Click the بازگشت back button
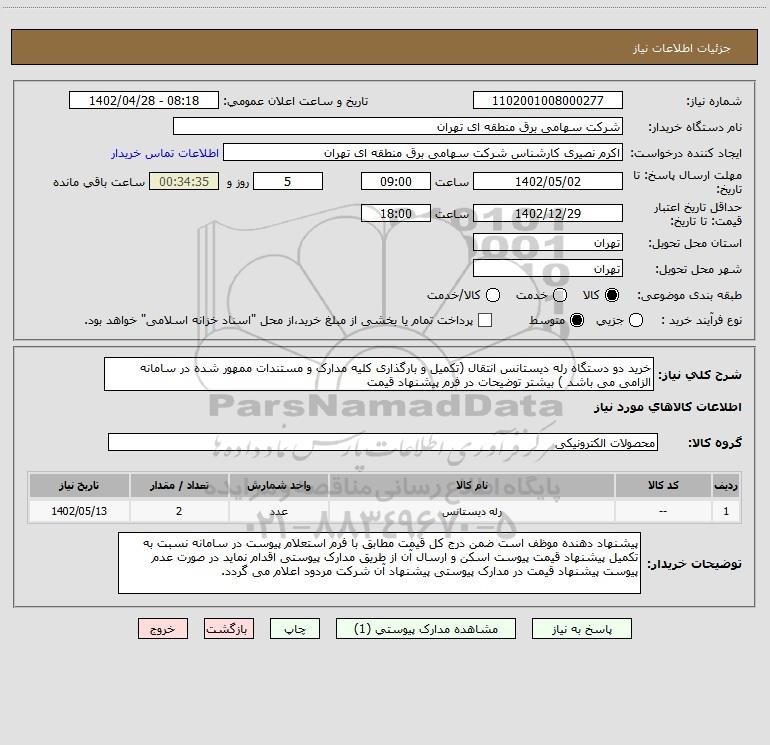This screenshot has height=745, width=770. pyautogui.click(x=229, y=629)
